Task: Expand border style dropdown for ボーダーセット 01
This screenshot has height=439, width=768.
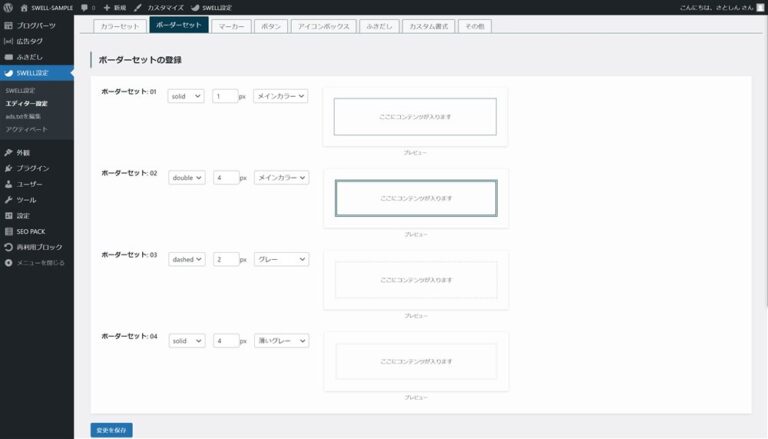Action: (x=186, y=96)
